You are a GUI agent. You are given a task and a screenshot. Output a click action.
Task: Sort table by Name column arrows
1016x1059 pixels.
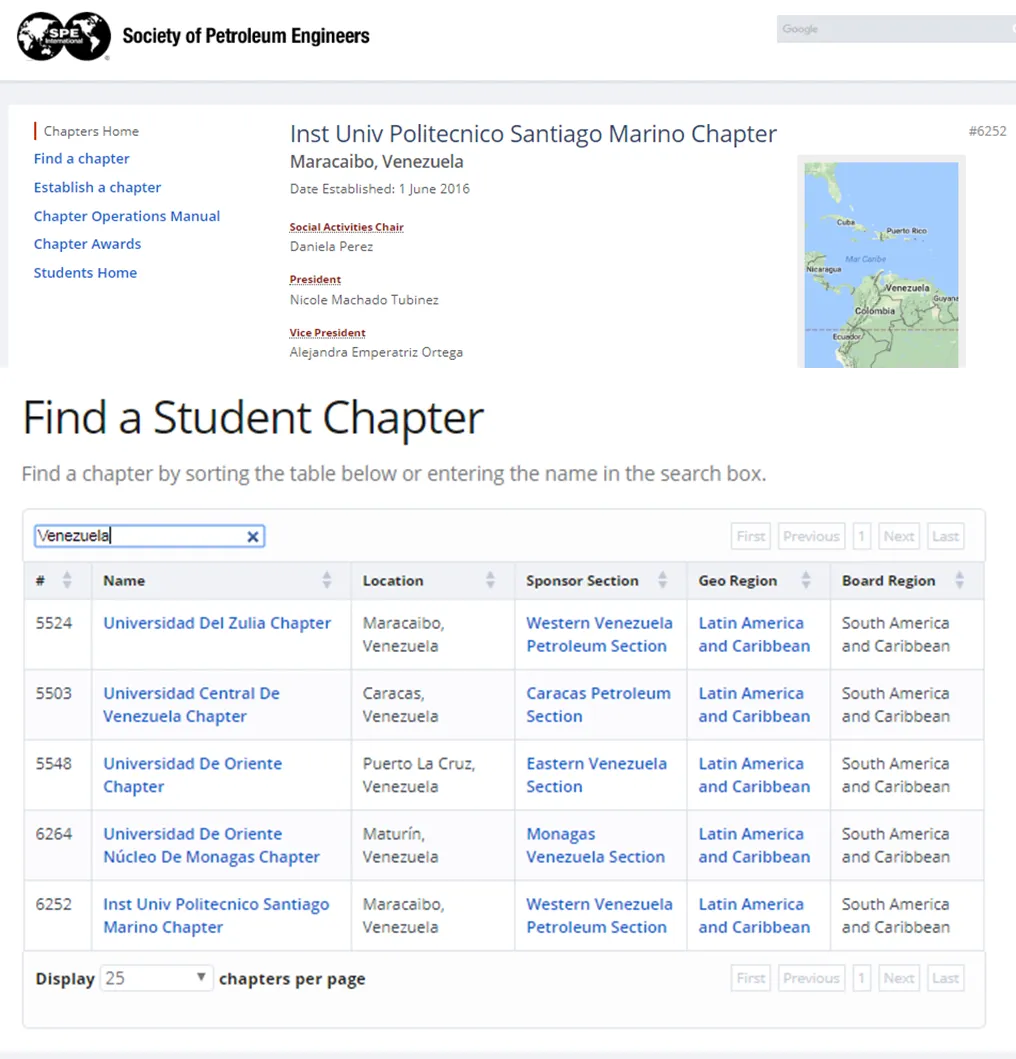coord(327,580)
